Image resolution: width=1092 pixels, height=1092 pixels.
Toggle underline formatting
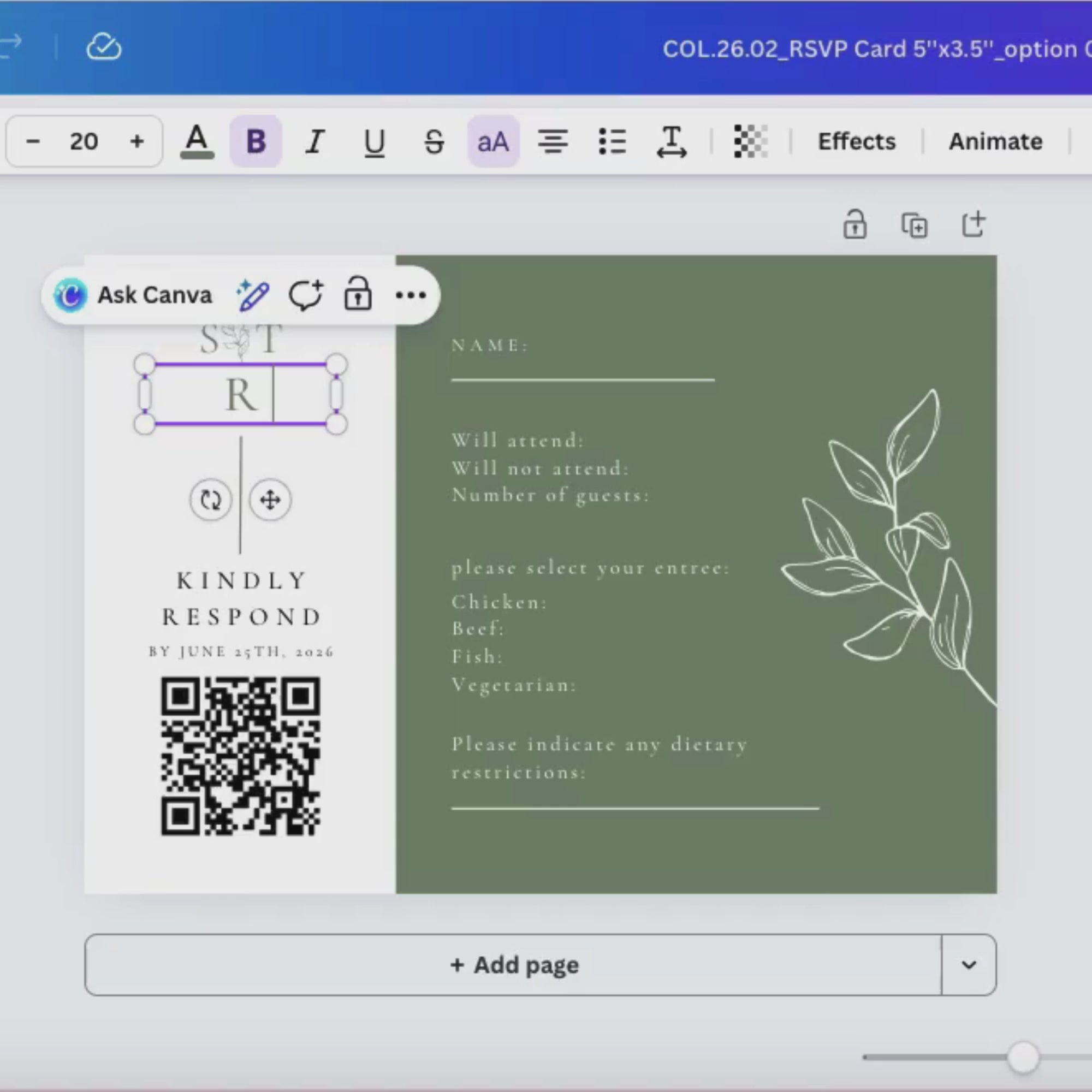pos(375,141)
